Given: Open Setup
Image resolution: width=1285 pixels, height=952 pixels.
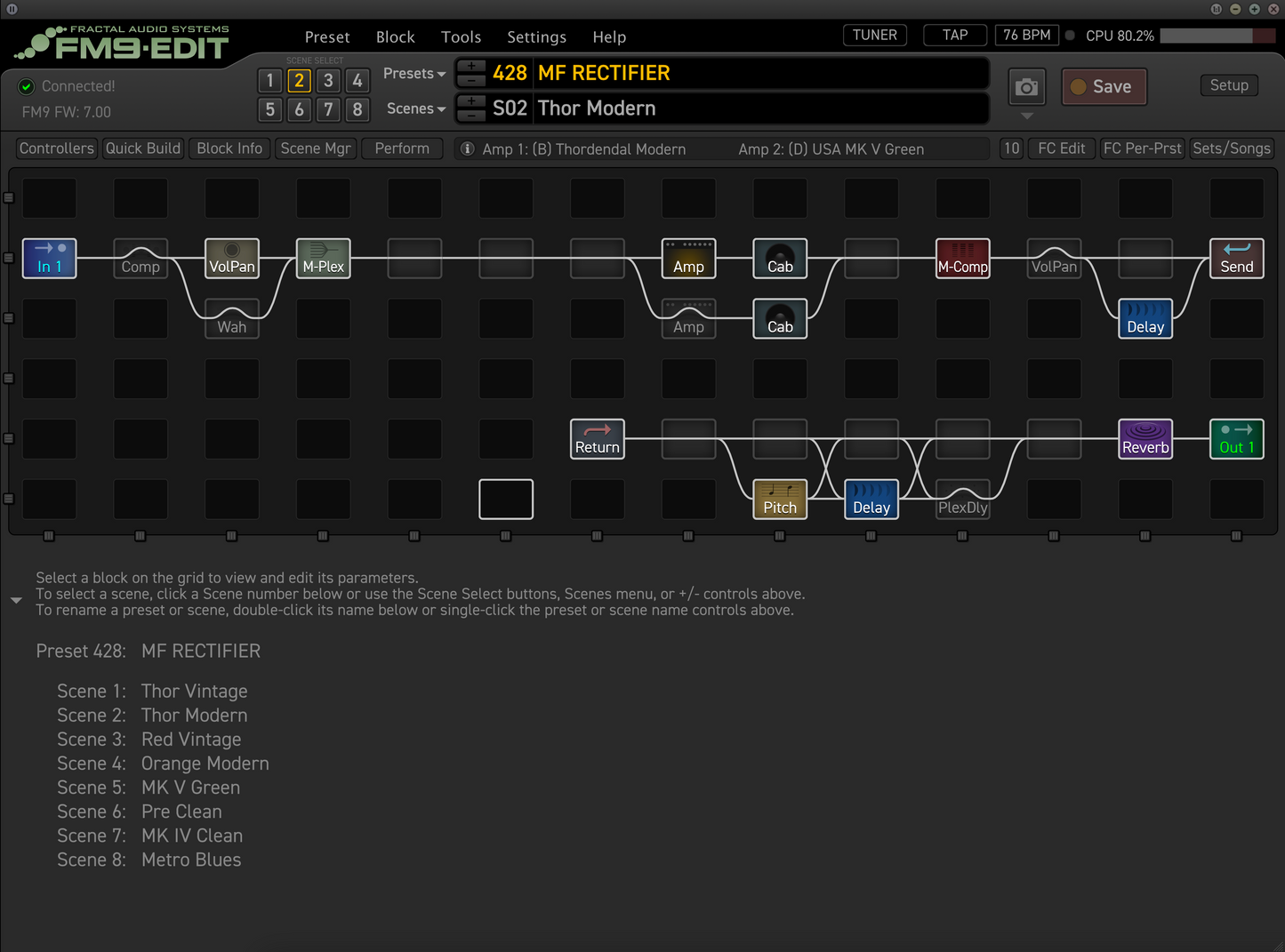Looking at the screenshot, I should click(x=1229, y=85).
